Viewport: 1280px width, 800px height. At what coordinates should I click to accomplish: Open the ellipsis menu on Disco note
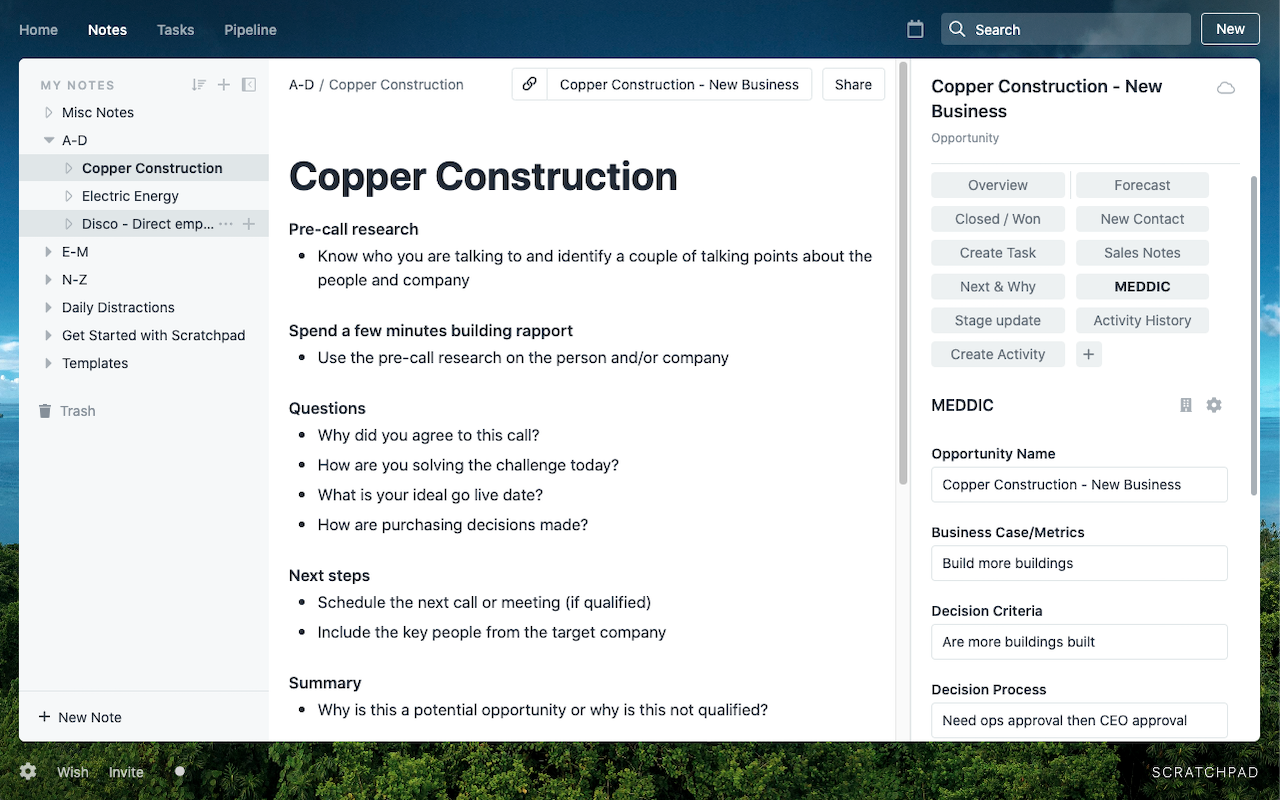coord(225,224)
